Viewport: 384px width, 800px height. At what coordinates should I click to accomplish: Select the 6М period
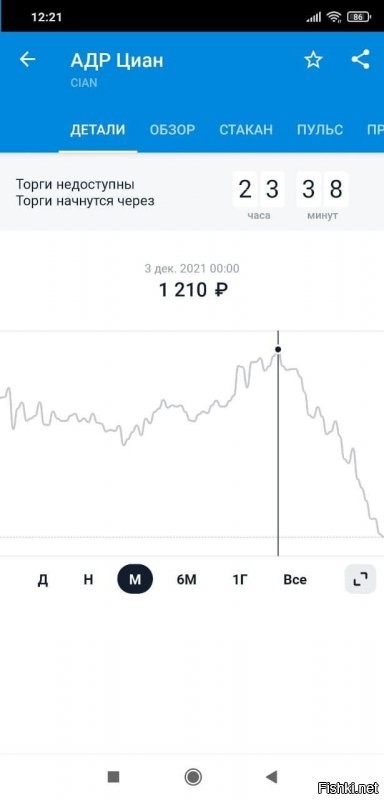point(186,580)
